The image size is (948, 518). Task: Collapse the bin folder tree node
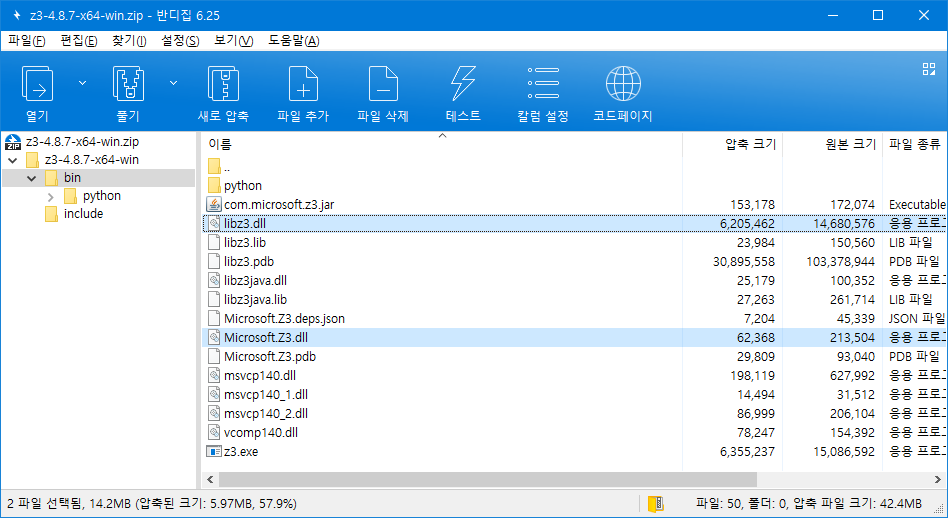[x=31, y=178]
